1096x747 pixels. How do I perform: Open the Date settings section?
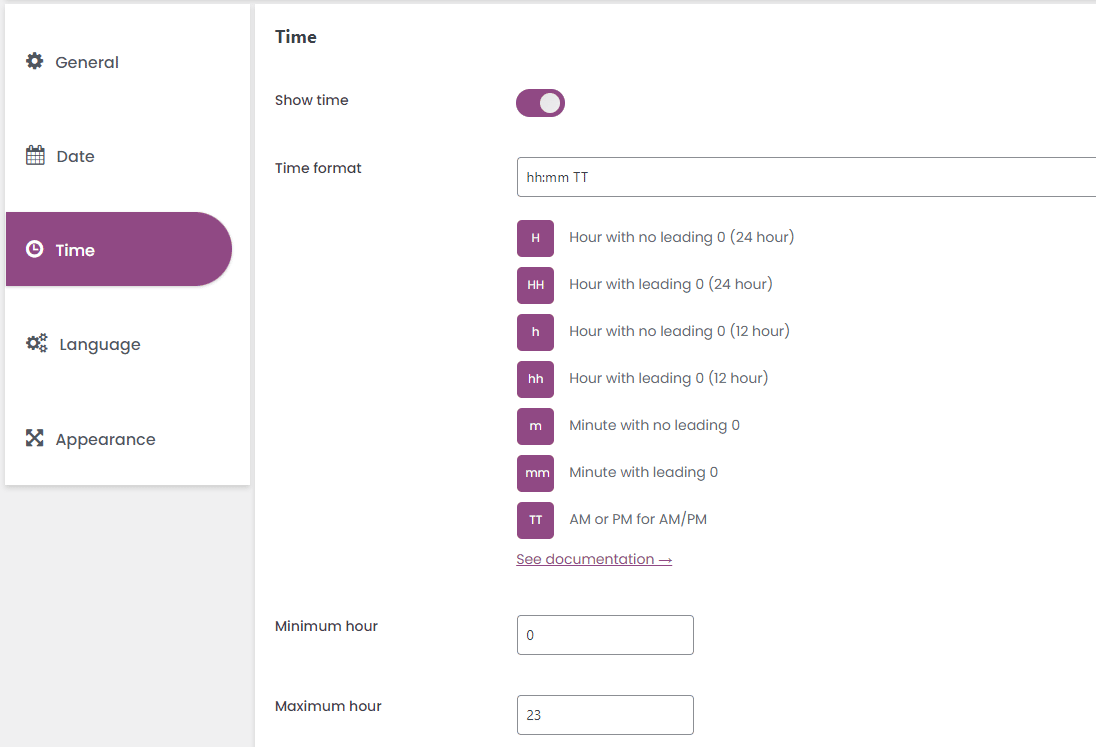[77, 155]
